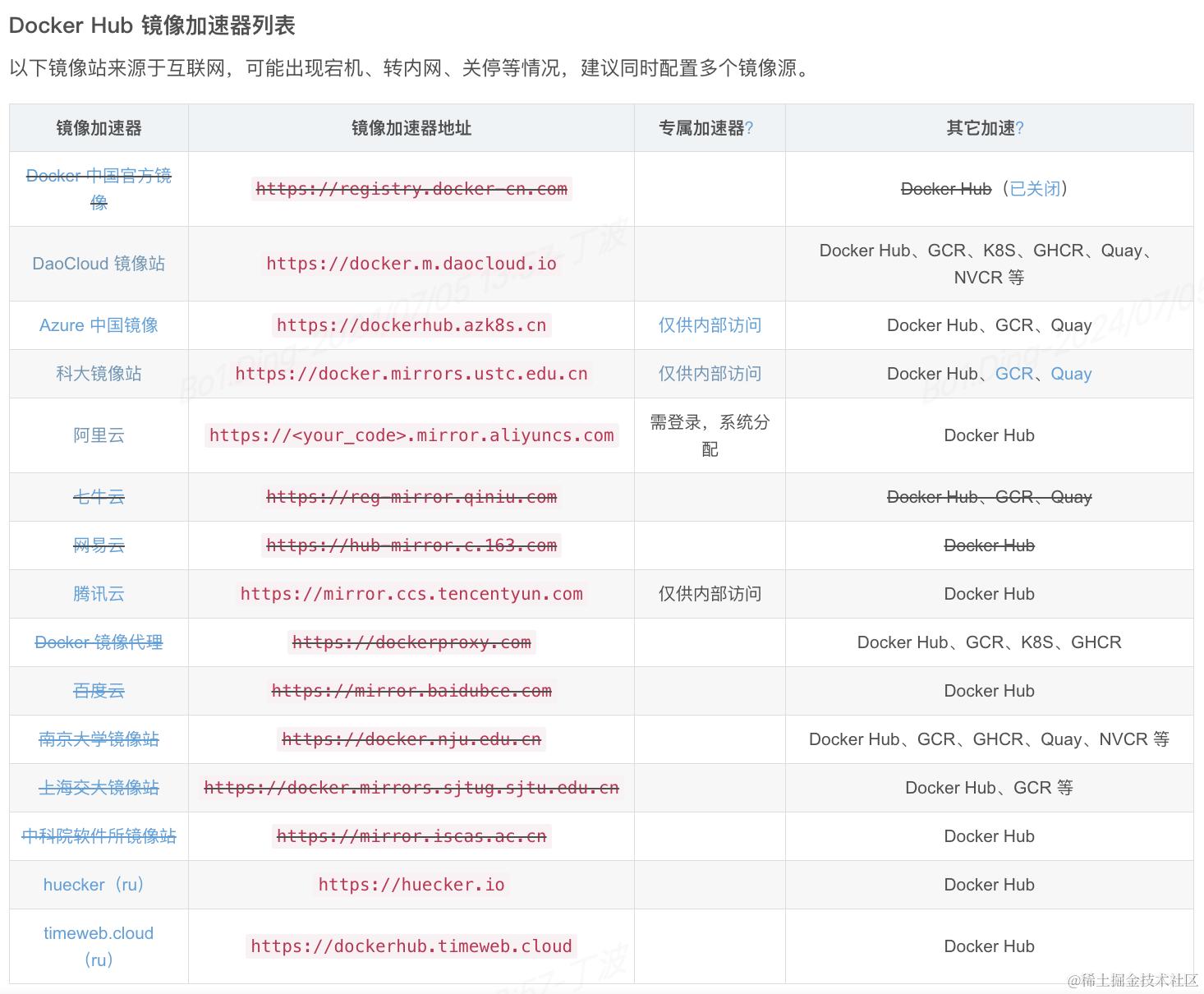1204x994 pixels.
Task: Open the 腾讯云 link
Action: click(x=99, y=594)
